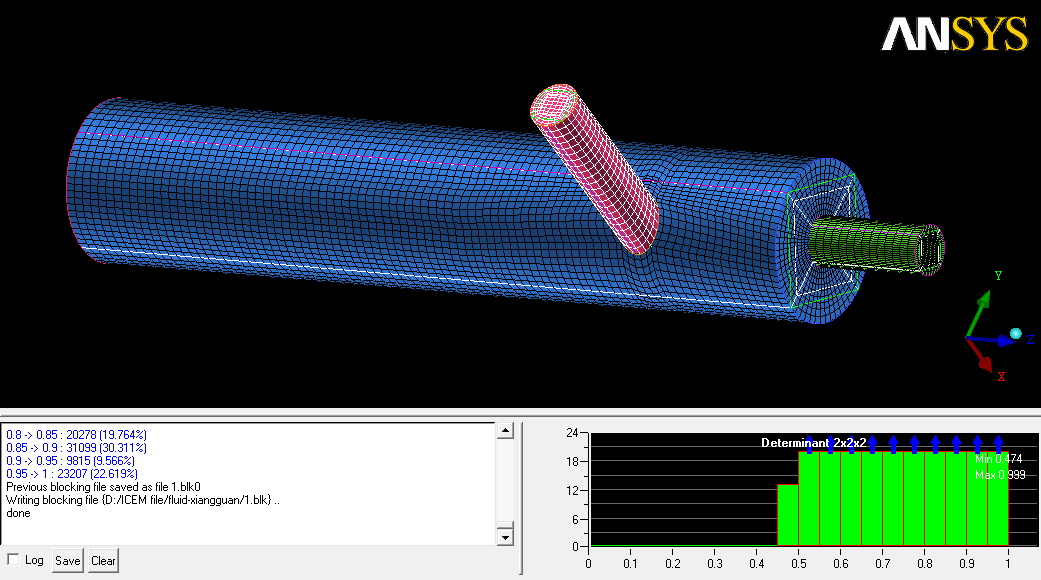The image size is (1041, 580).
Task: Select the shortest histogram bar at 0.45-0.5
Action: pos(787,515)
